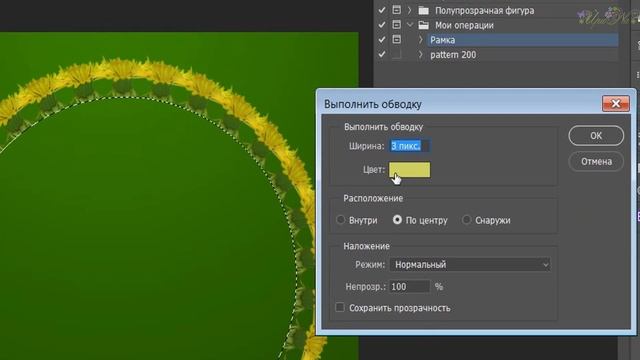640x360 pixels.
Task: Select the По центру location radio button
Action: (x=397, y=220)
